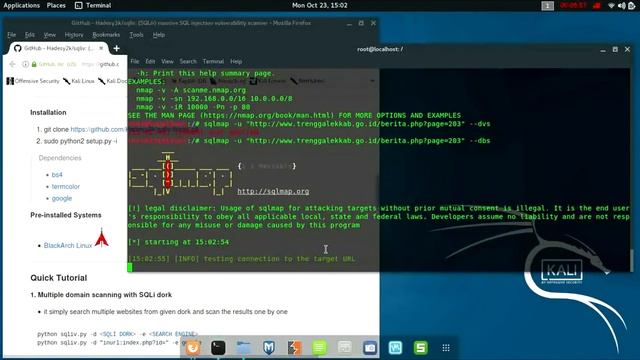
Task: Click the git clone GitHub URL link
Action: click(98, 129)
